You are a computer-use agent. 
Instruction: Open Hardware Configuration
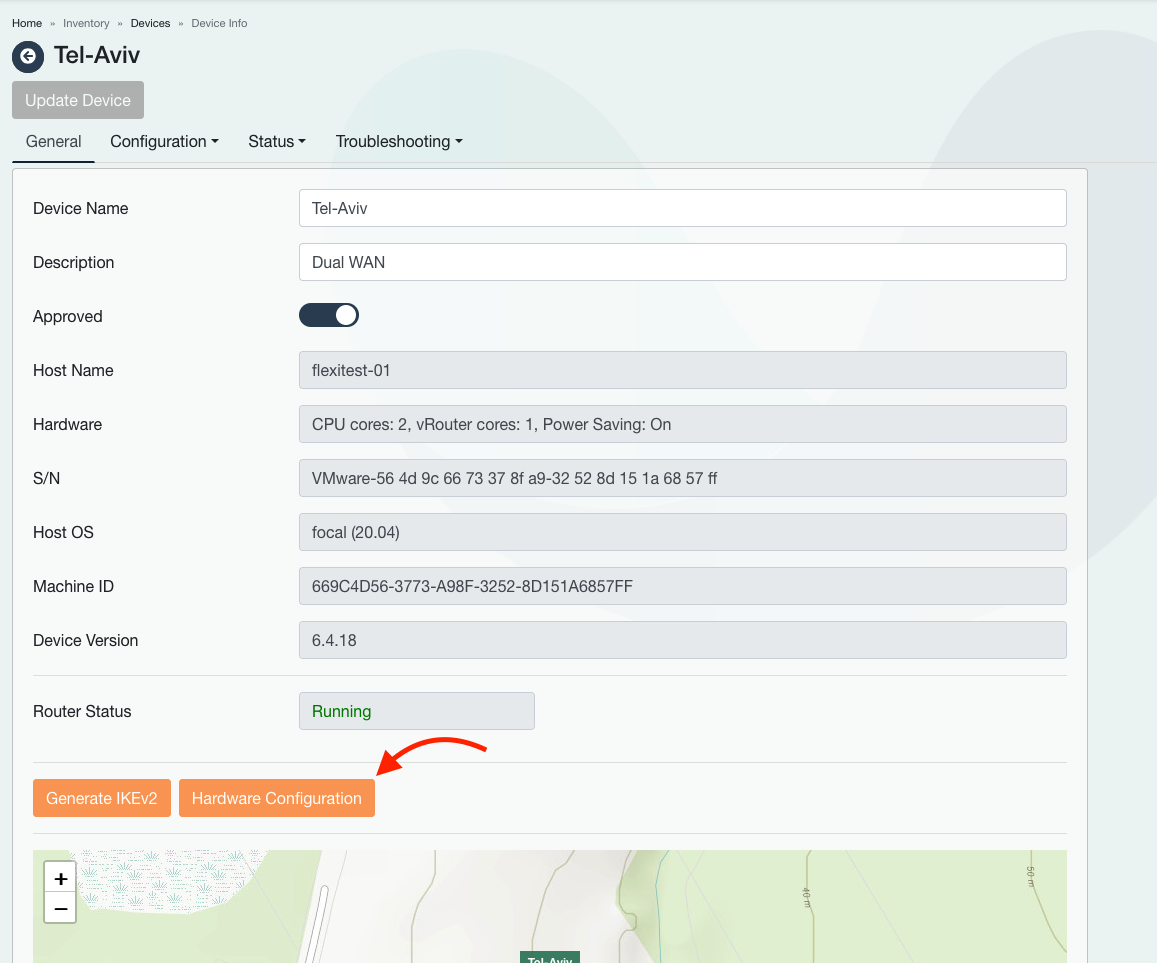point(277,798)
